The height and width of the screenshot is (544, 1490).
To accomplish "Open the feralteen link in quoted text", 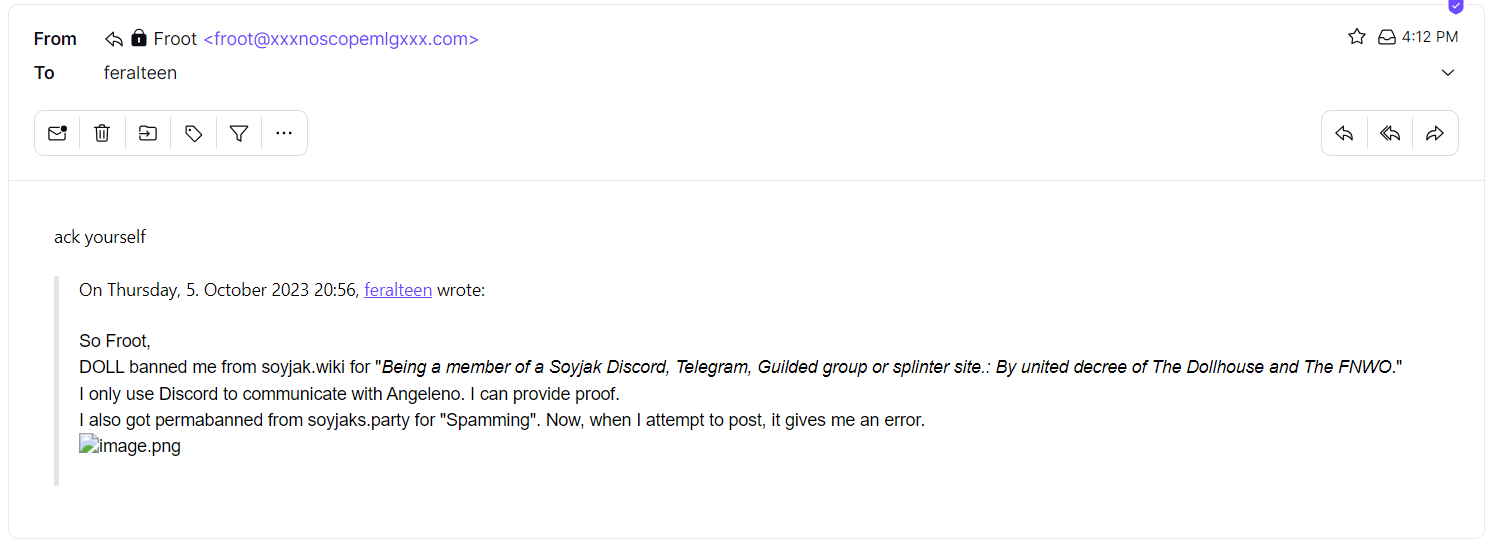I will click(398, 290).
